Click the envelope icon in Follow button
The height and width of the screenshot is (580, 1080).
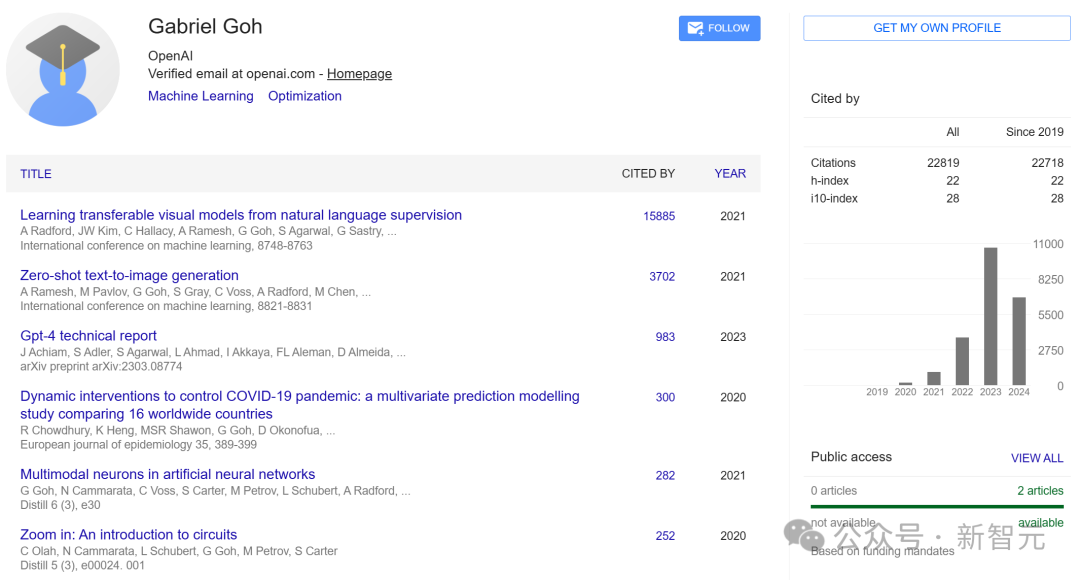[696, 28]
